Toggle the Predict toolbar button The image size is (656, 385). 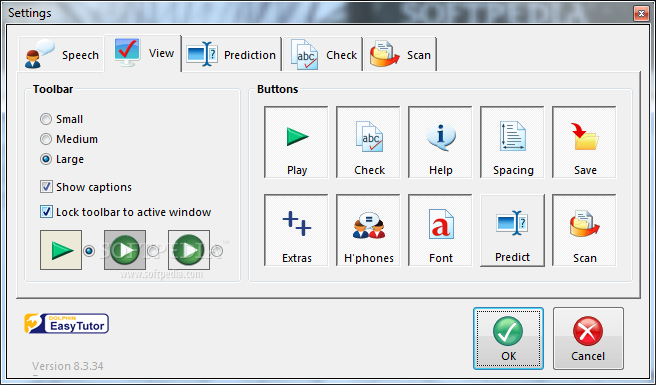click(x=512, y=230)
